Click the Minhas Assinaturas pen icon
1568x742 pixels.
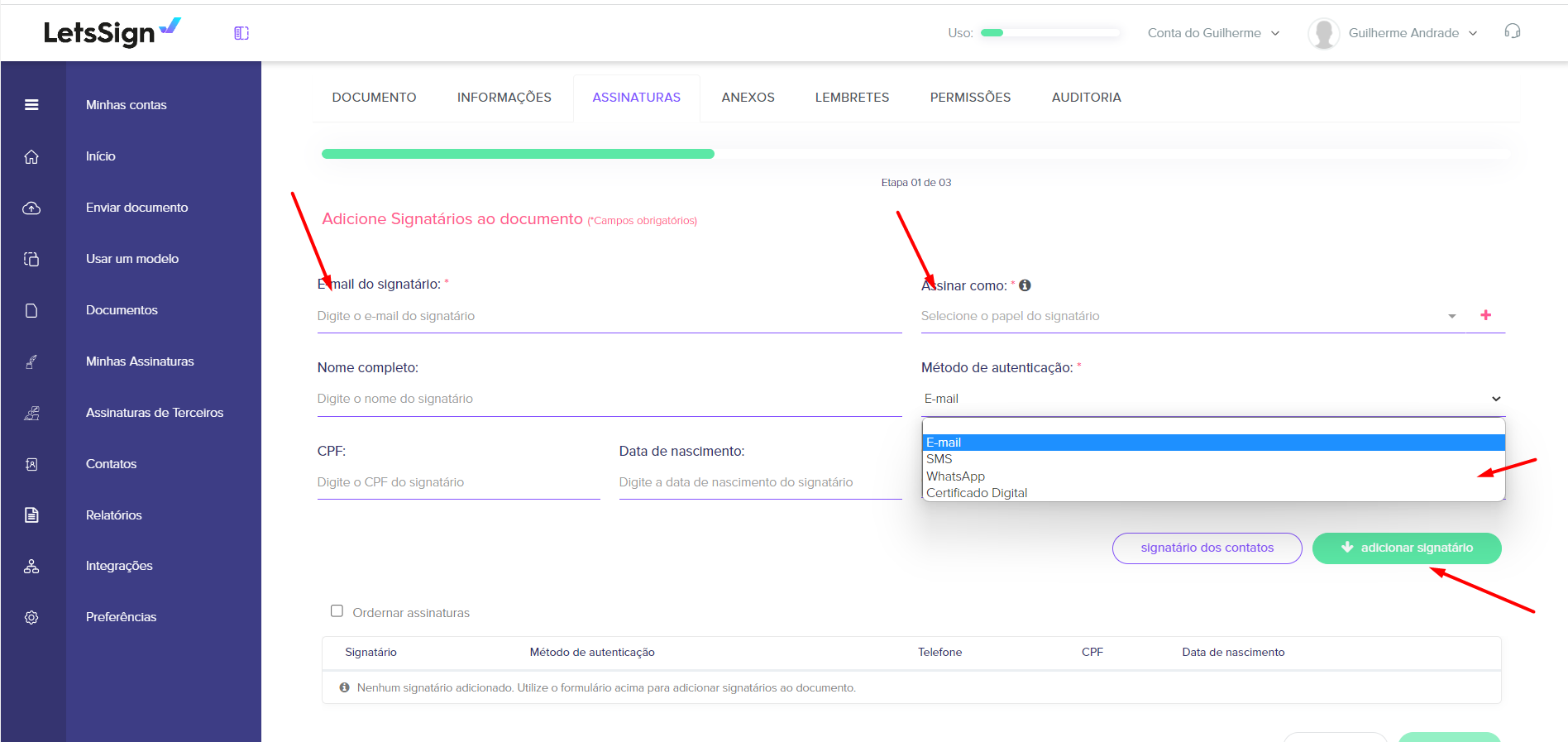31,361
